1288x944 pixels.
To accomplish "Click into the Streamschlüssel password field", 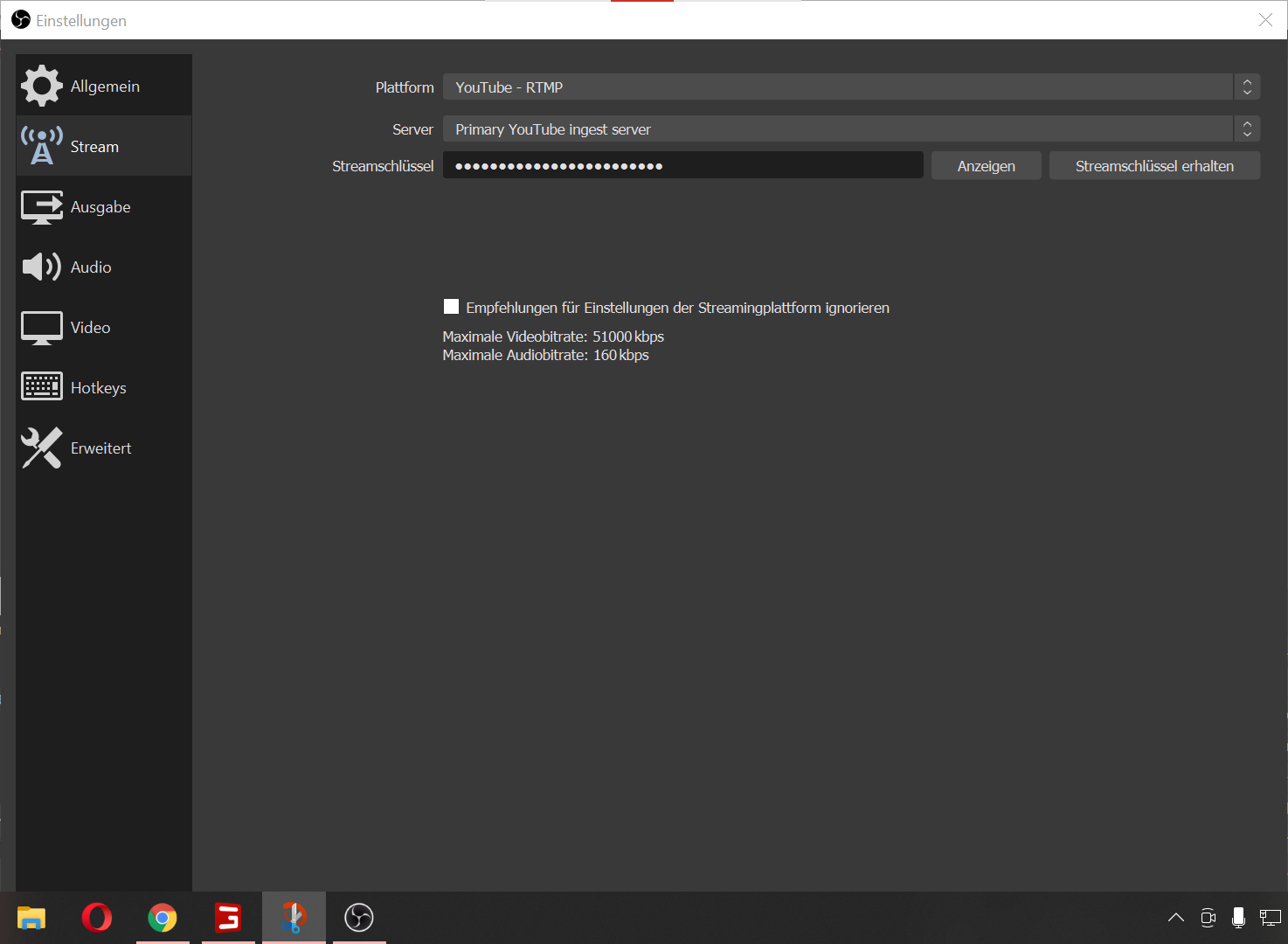I will click(x=682, y=166).
